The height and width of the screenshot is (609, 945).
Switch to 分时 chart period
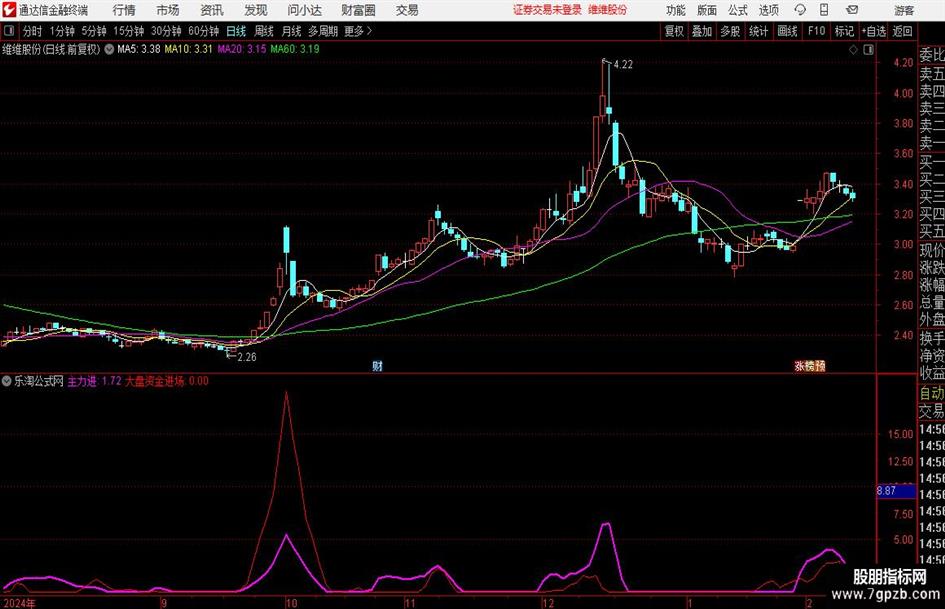point(33,31)
